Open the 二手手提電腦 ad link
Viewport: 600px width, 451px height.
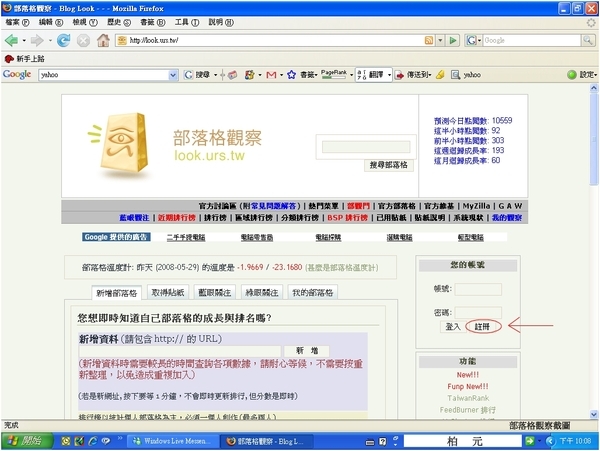[x=186, y=238]
